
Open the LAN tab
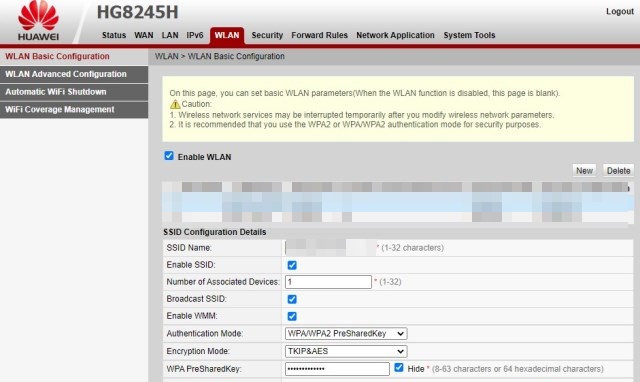(170, 35)
